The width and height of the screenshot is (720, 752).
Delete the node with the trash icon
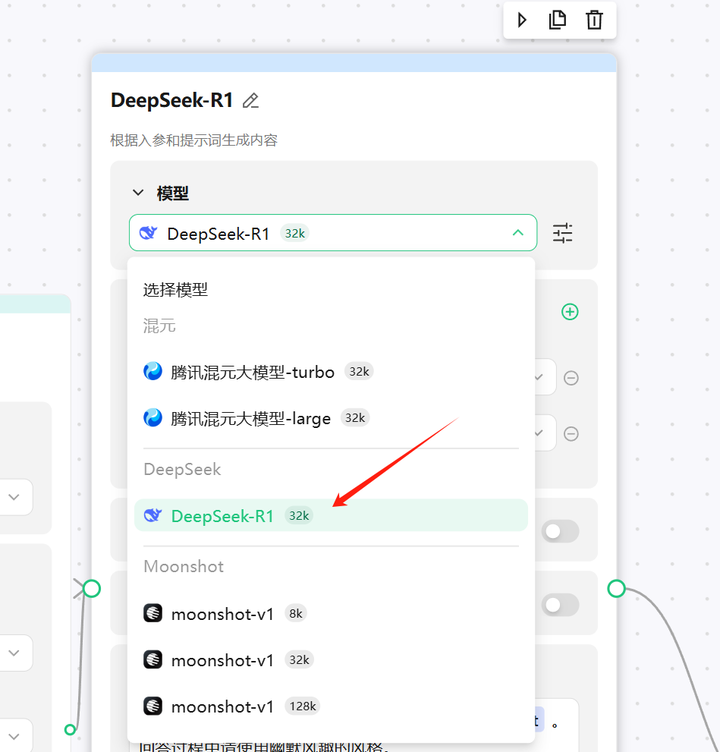click(x=594, y=20)
